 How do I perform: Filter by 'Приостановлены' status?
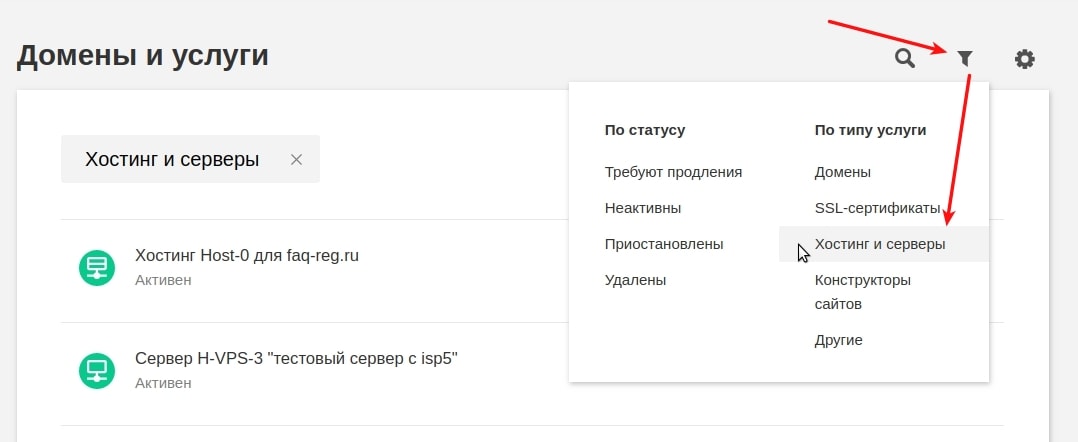(664, 244)
